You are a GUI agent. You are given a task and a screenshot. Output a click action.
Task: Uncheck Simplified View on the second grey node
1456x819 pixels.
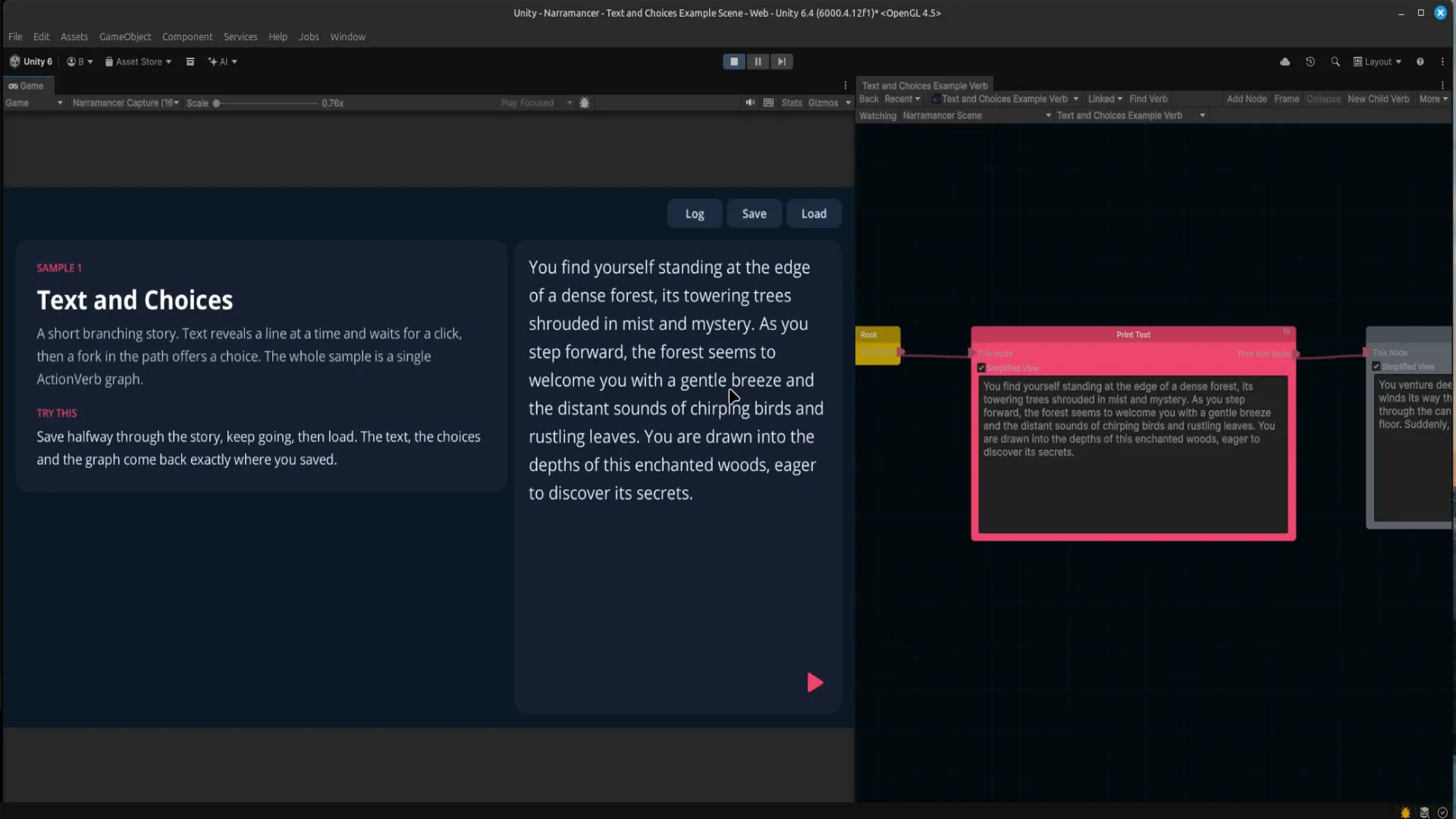pyautogui.click(x=1376, y=366)
